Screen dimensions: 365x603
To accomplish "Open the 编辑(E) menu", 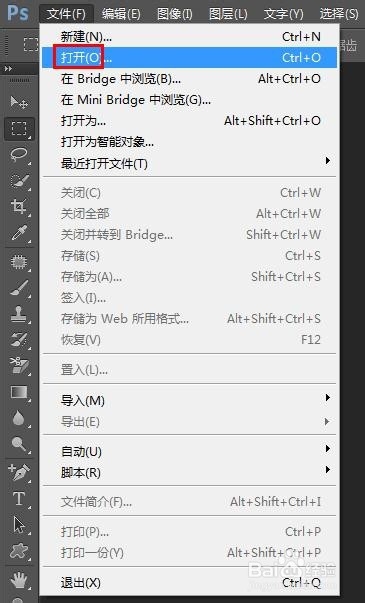I will 121,14.
